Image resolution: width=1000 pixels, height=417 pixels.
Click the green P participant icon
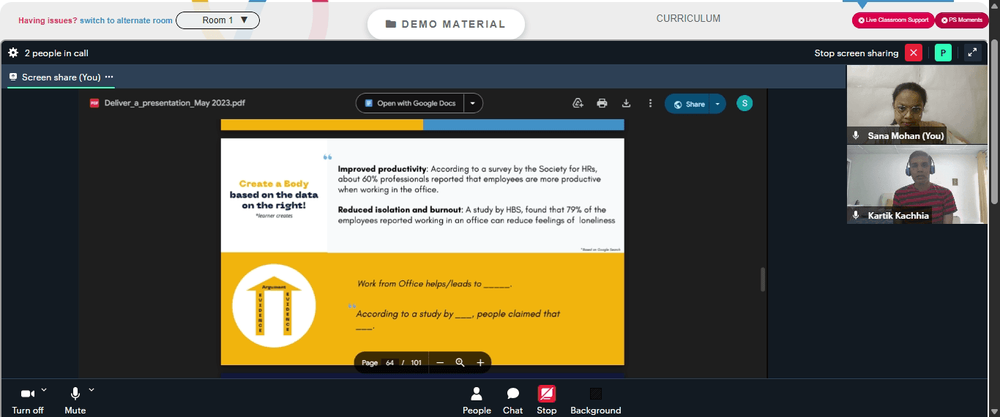point(943,53)
